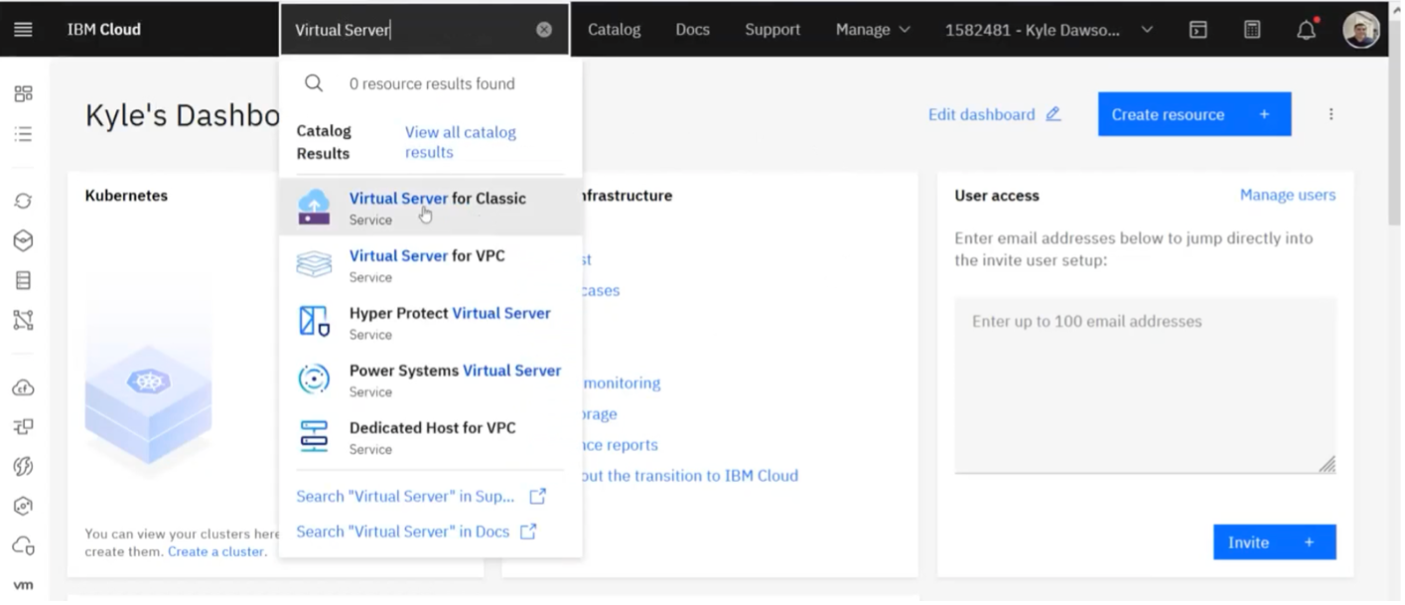
Task: Open the Support page from top bar
Action: click(x=772, y=30)
